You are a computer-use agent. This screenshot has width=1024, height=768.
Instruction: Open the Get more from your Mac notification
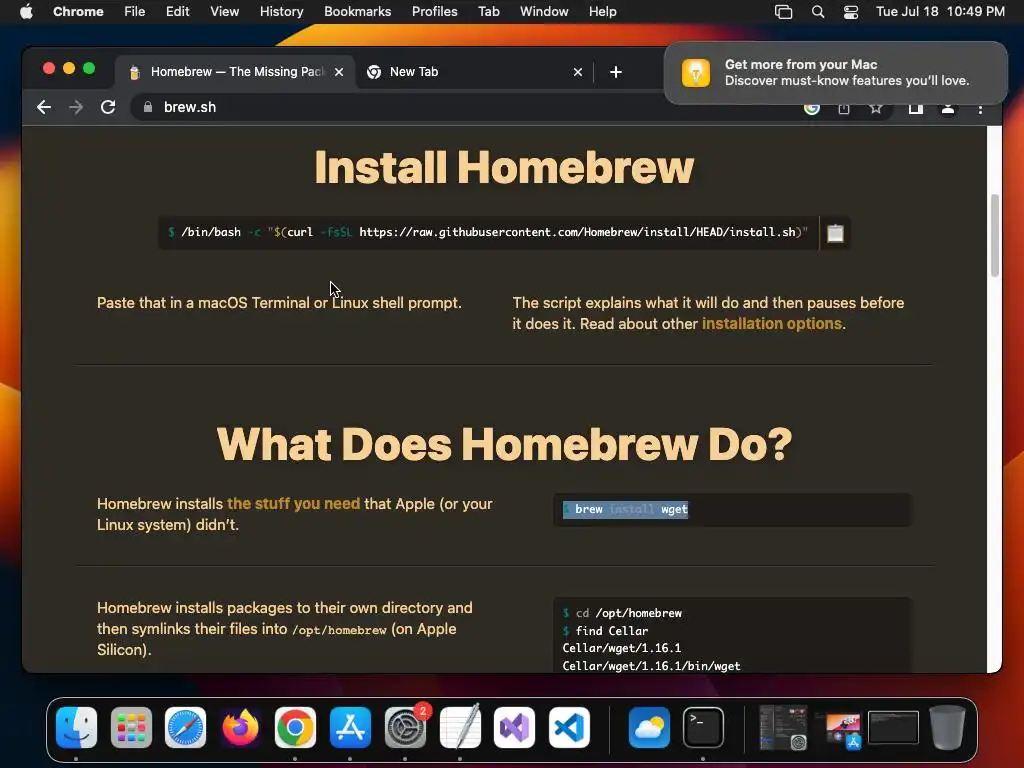tap(835, 72)
